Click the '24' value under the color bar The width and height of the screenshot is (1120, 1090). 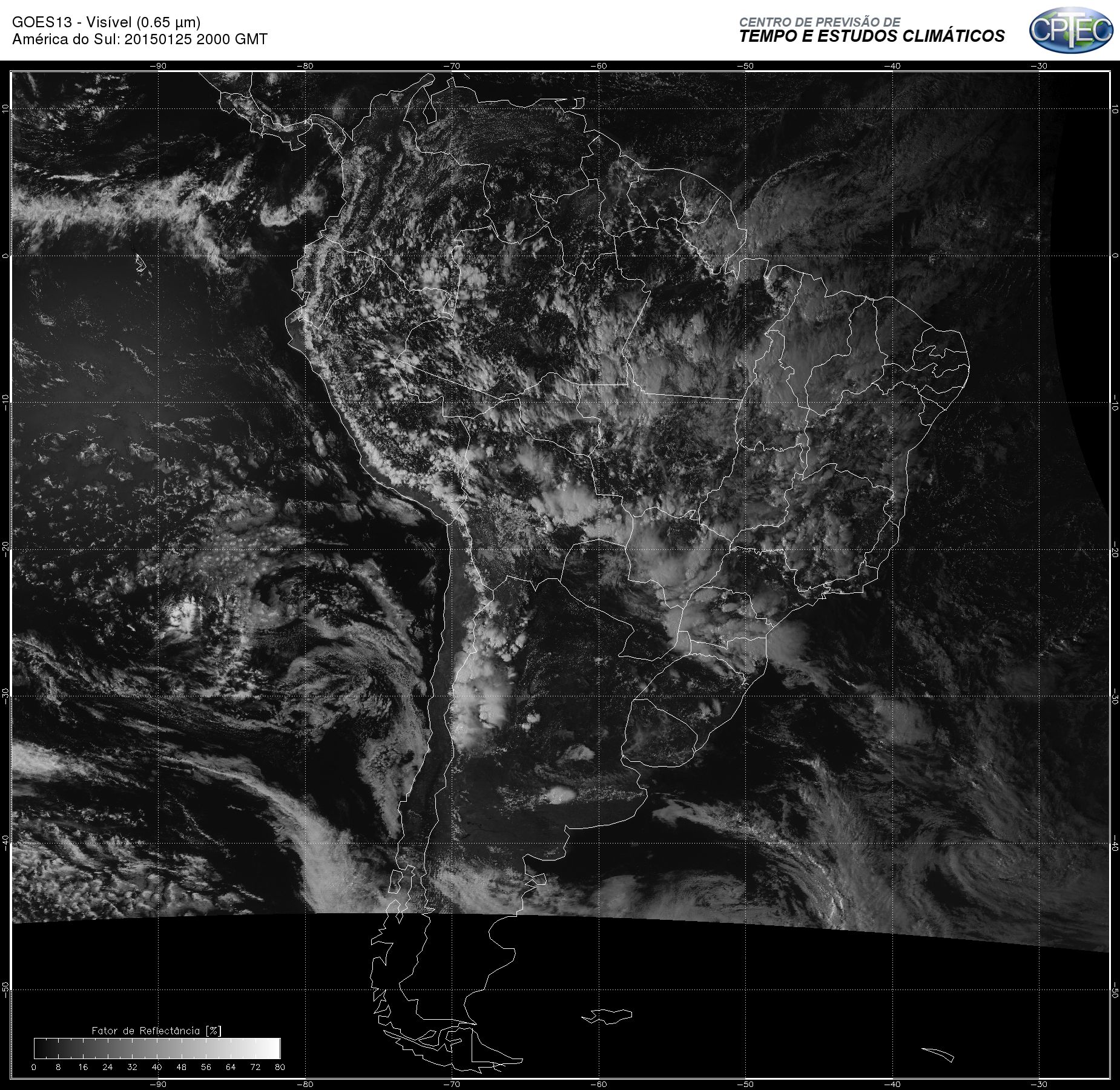[108, 1067]
